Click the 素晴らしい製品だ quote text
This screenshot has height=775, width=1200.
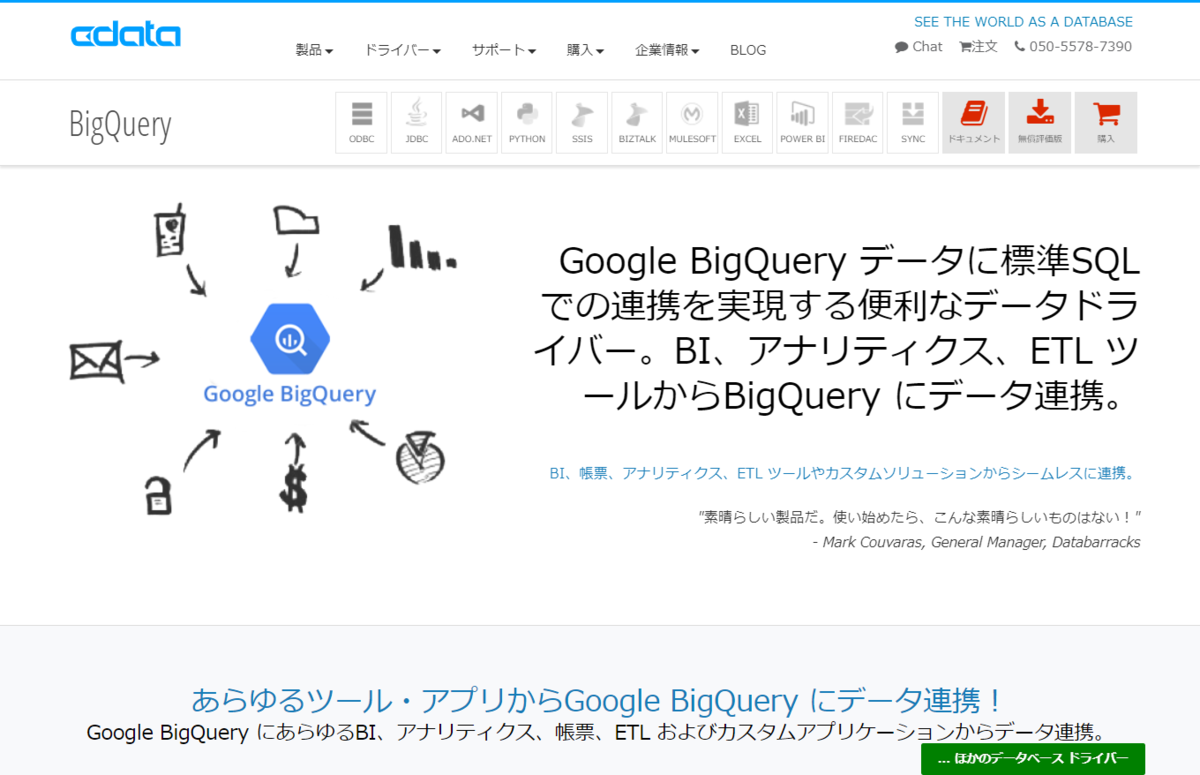click(x=919, y=517)
